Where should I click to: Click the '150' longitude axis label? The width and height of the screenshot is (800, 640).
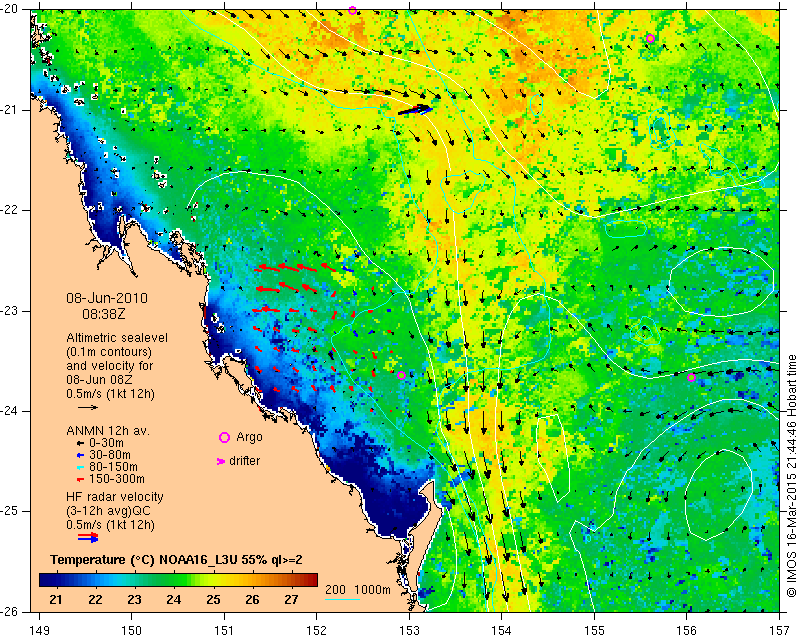click(132, 631)
